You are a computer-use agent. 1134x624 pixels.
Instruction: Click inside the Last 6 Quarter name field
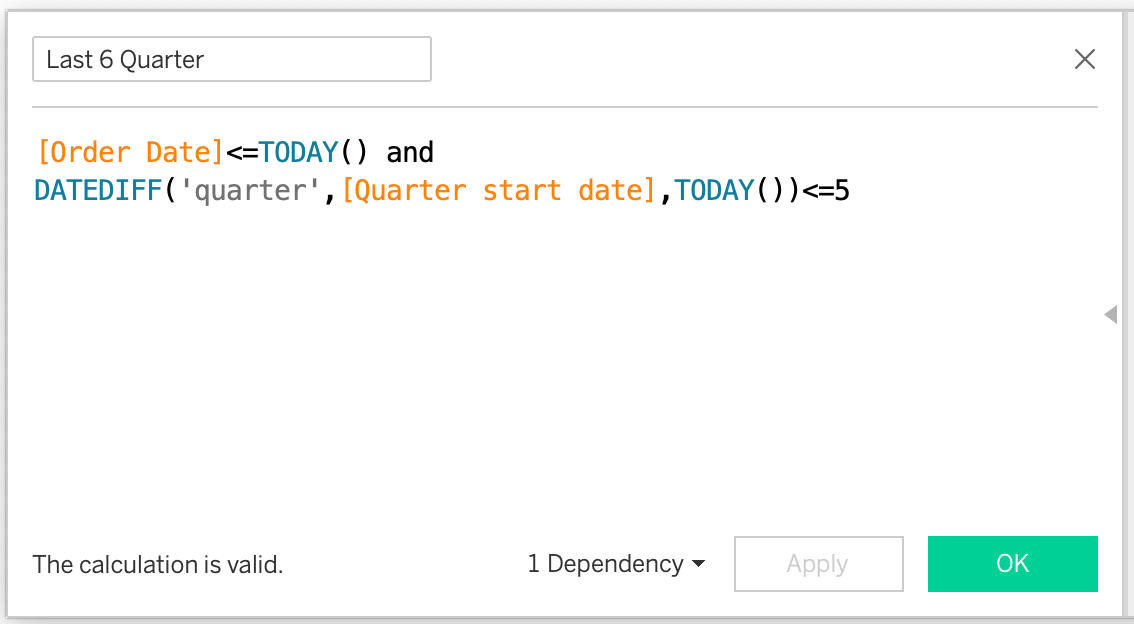pyautogui.click(x=230, y=59)
